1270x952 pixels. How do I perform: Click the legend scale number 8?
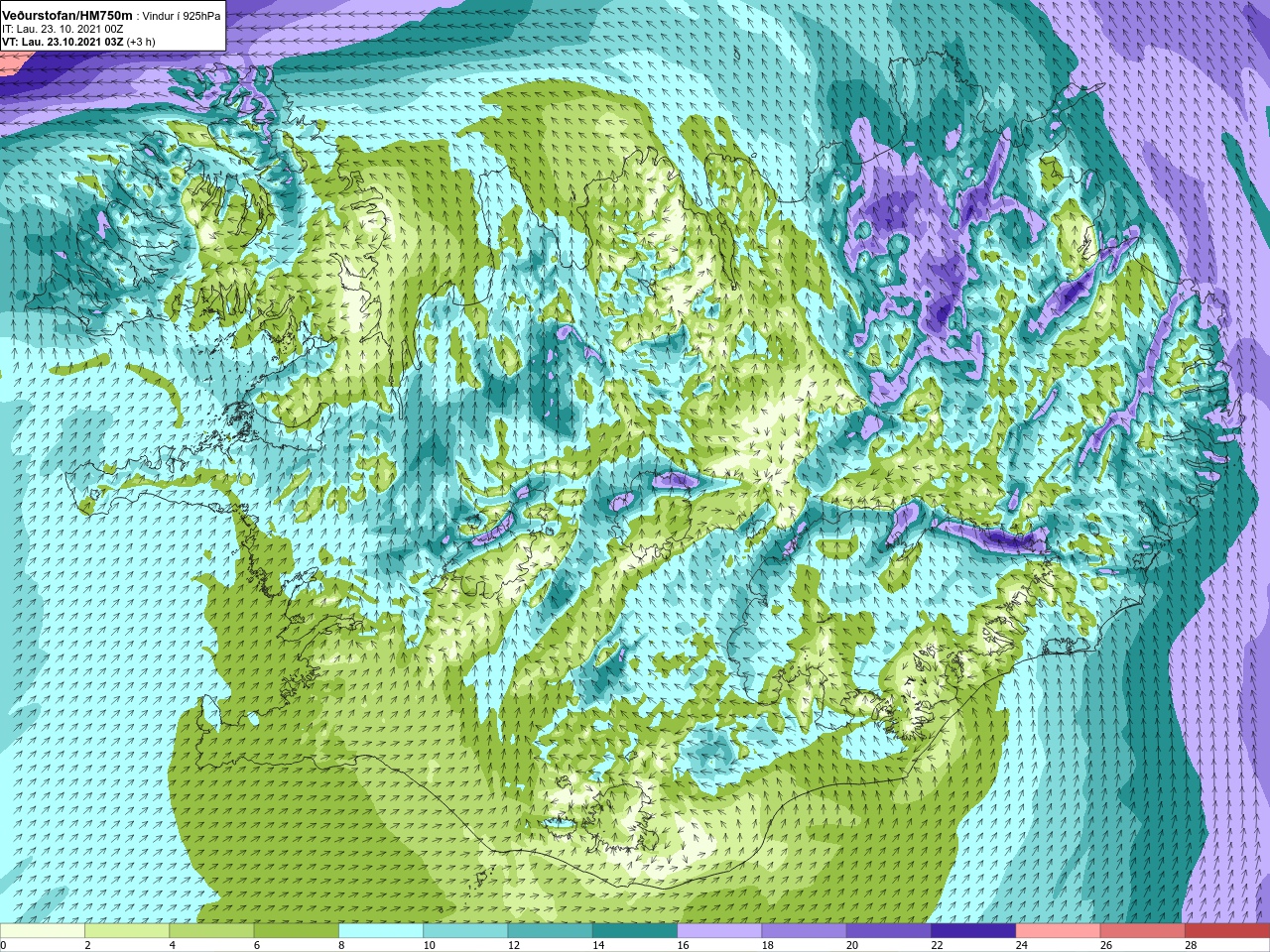tap(342, 945)
